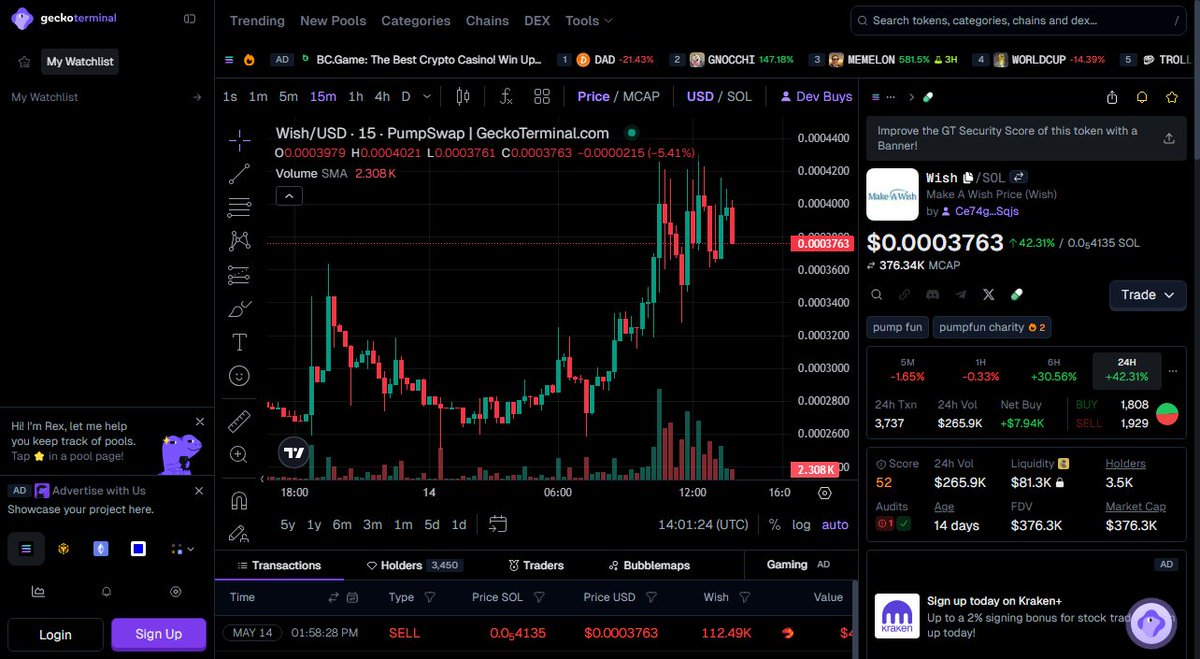
Task: Open the Chains menu
Action: pos(487,20)
